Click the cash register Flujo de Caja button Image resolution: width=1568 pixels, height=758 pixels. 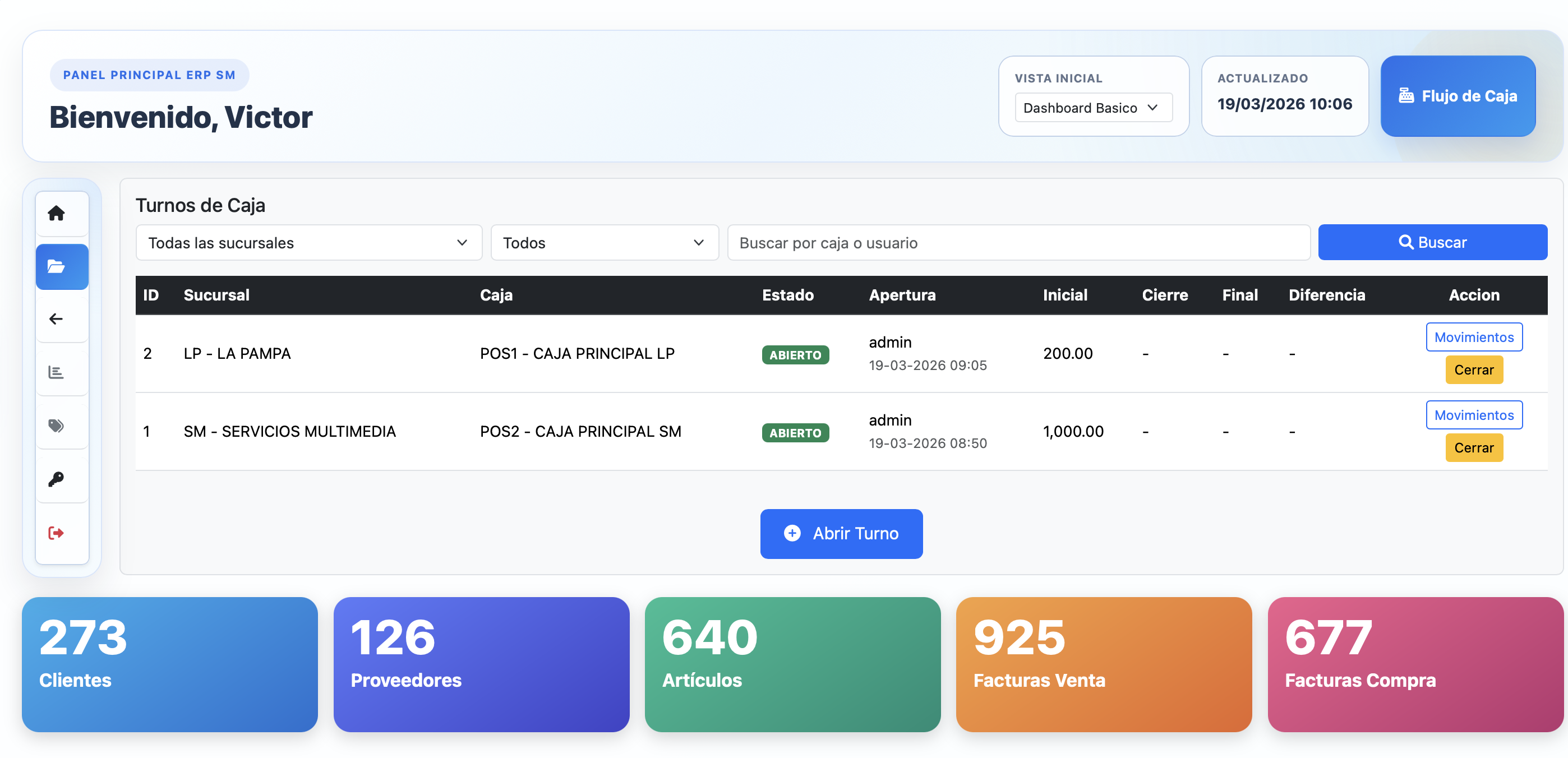(1457, 96)
